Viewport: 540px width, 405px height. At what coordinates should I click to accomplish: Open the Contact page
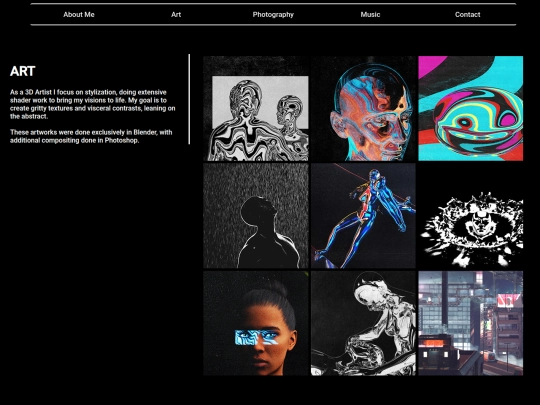(x=467, y=14)
